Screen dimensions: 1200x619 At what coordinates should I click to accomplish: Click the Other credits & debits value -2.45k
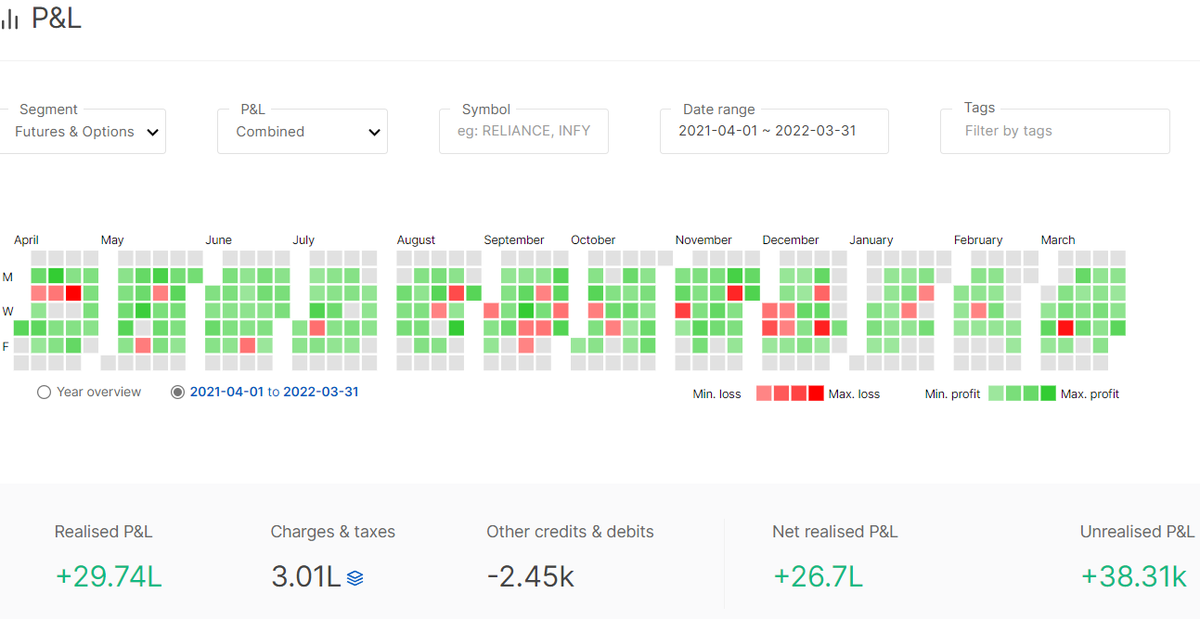(530, 577)
